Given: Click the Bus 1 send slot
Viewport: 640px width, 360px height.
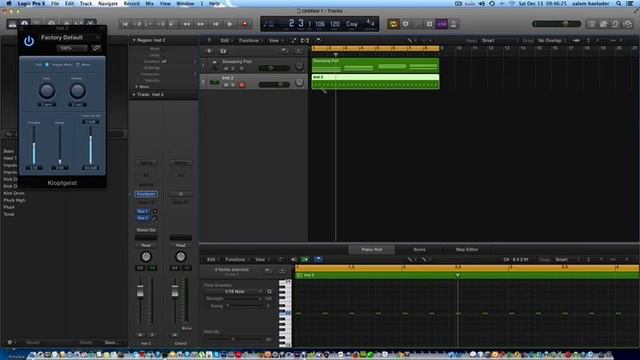Looking at the screenshot, I should click(142, 211).
